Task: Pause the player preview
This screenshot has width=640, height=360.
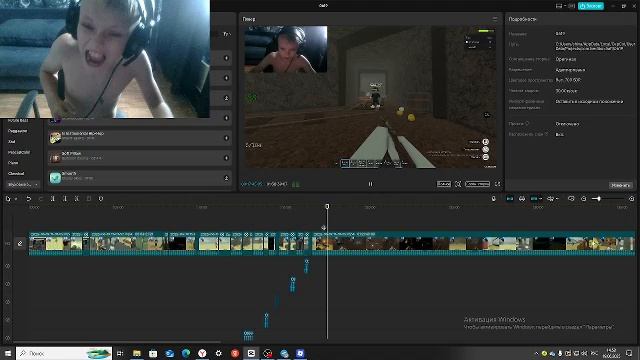Action: [x=370, y=184]
